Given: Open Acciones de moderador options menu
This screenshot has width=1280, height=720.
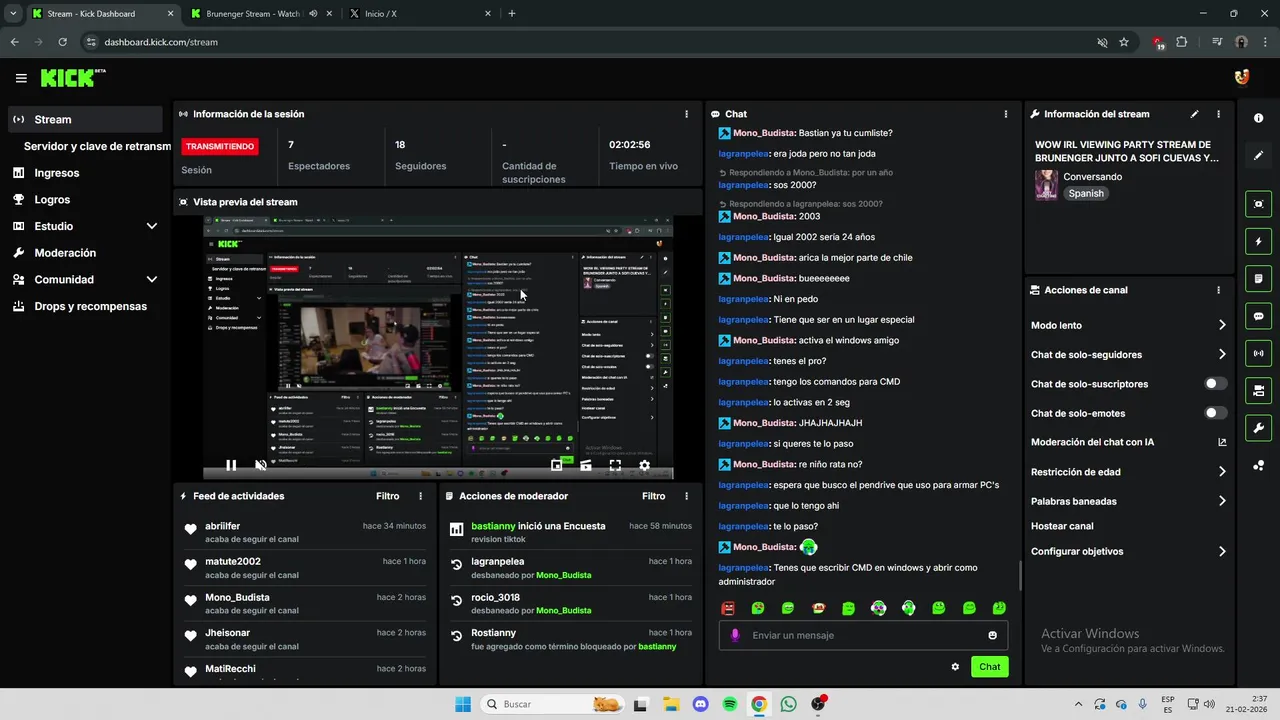Looking at the screenshot, I should (686, 496).
